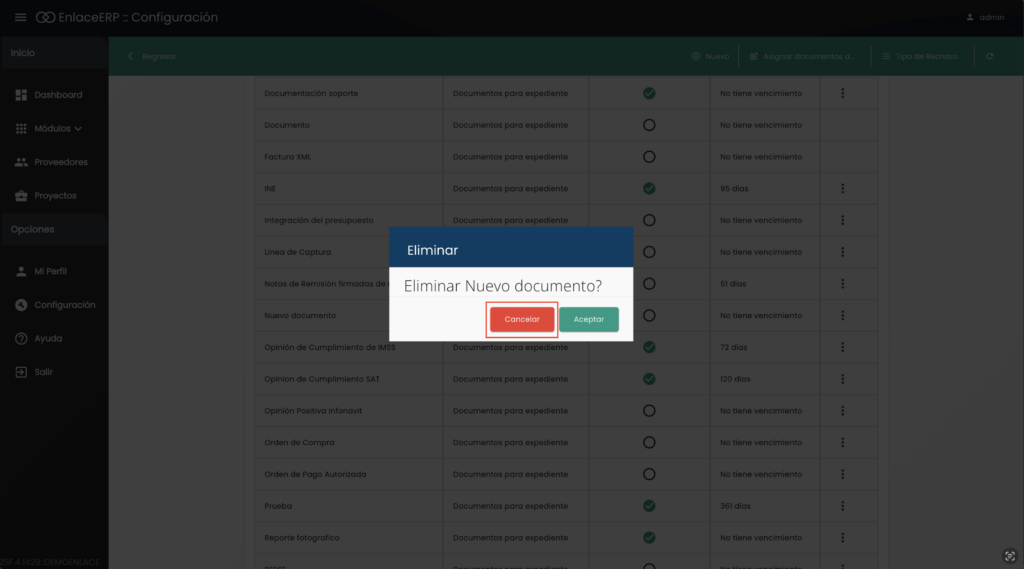This screenshot has height=569, width=1024.
Task: Open the hamburger menu next to EnlaceERP
Action: (20, 18)
